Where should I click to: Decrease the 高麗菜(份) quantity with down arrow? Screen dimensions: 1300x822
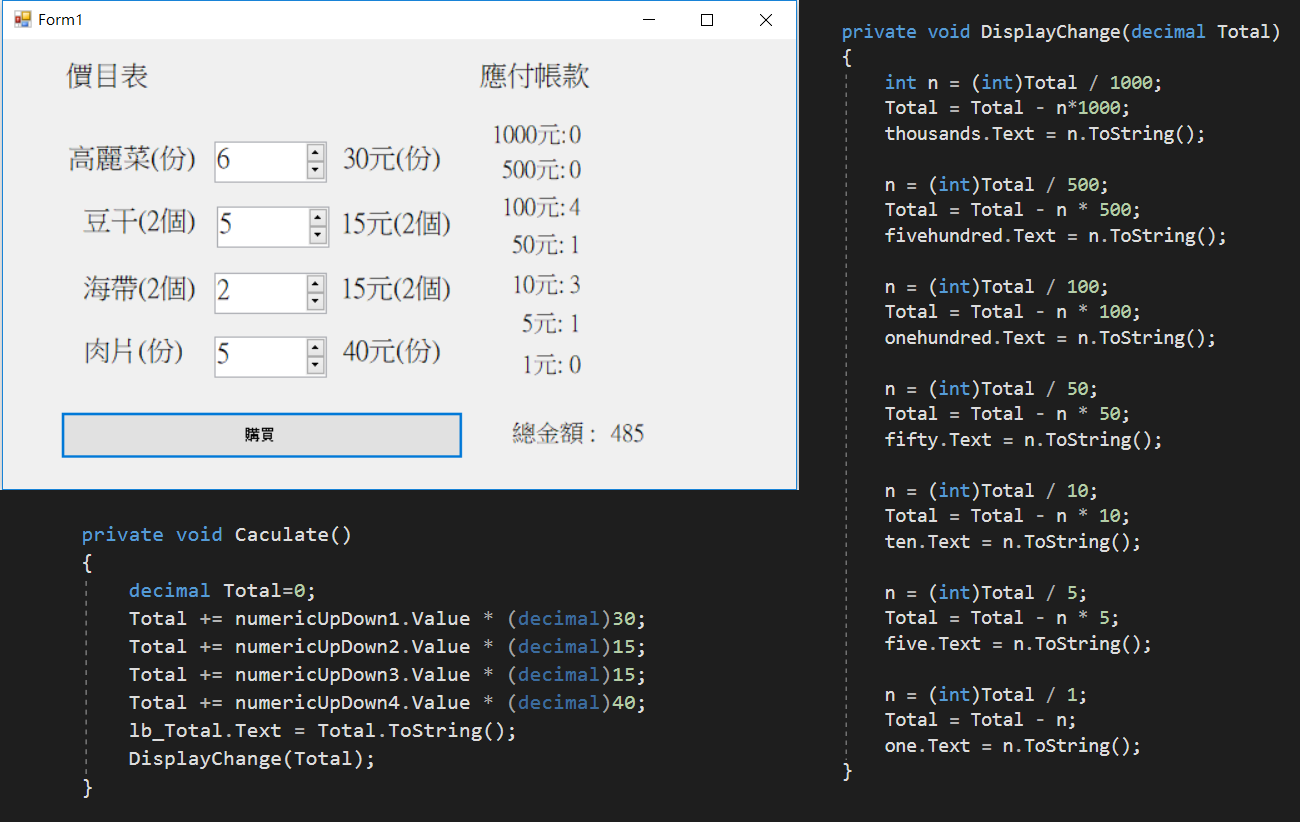[x=316, y=171]
